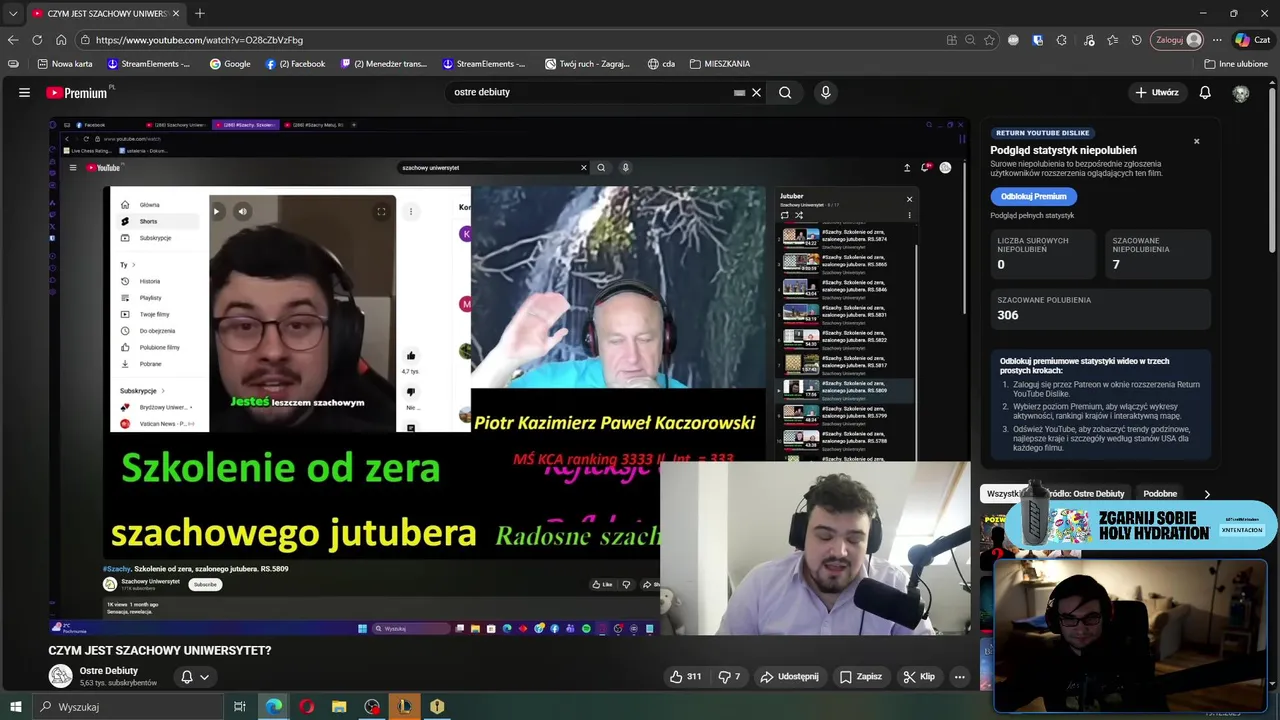The image size is (1280, 720).
Task: Click the Odblokuj Premium button
Action: (1033, 196)
